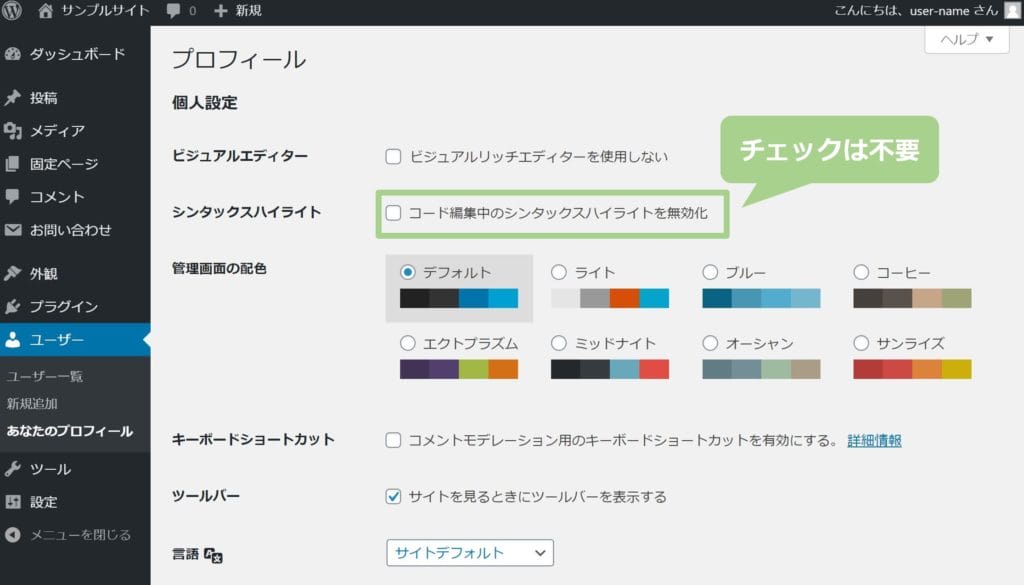Click the 詳細情報 link
1024x585 pixels.
pyautogui.click(x=874, y=440)
